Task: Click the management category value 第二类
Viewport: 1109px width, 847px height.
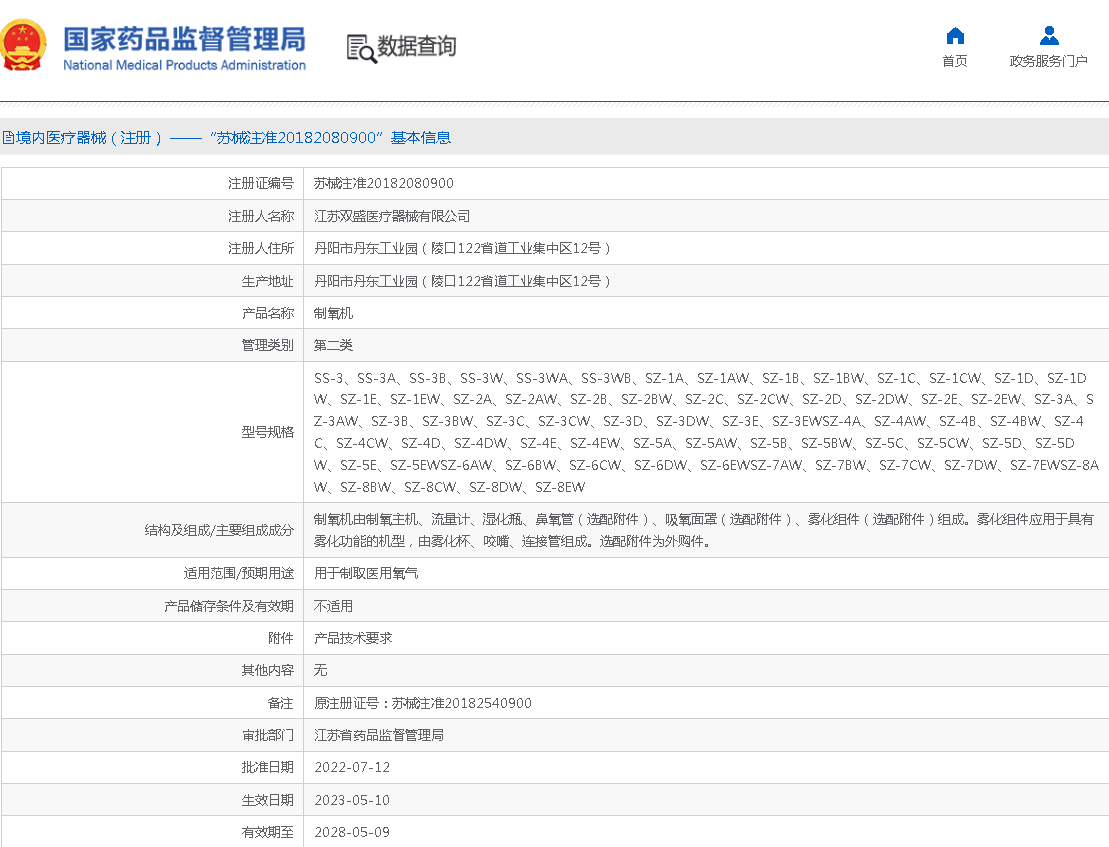Action: click(333, 345)
